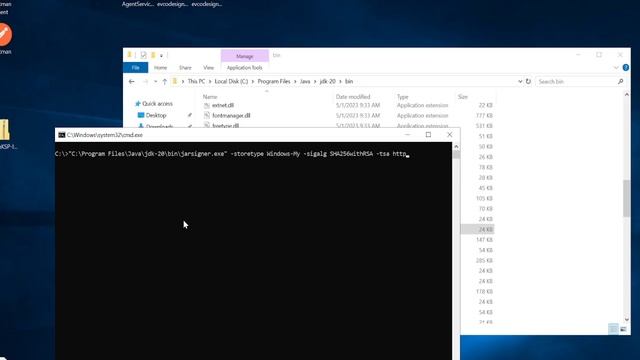Select the Manage contextual tab

[244, 56]
